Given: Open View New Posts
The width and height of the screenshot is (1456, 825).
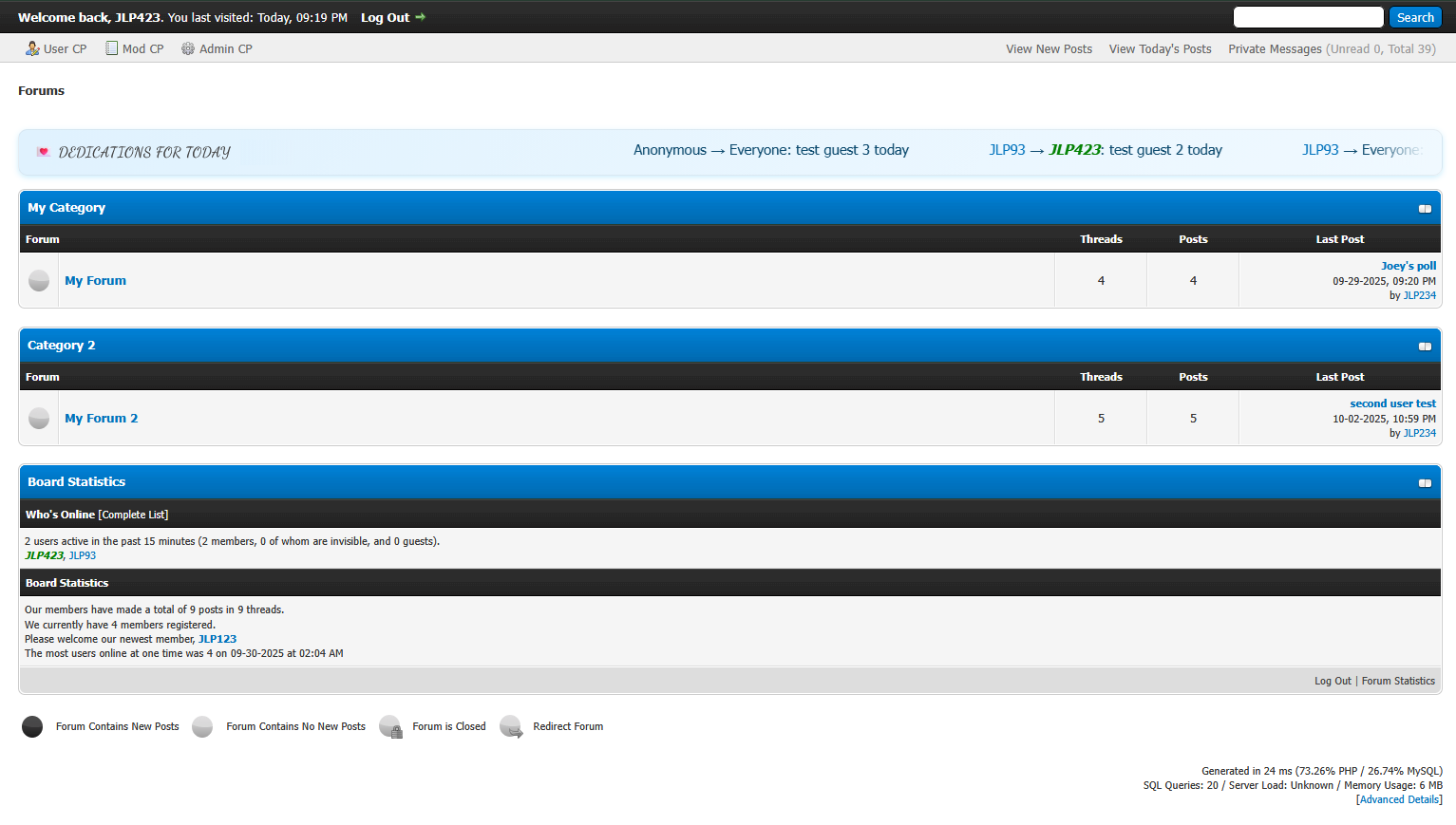Looking at the screenshot, I should [x=1049, y=49].
